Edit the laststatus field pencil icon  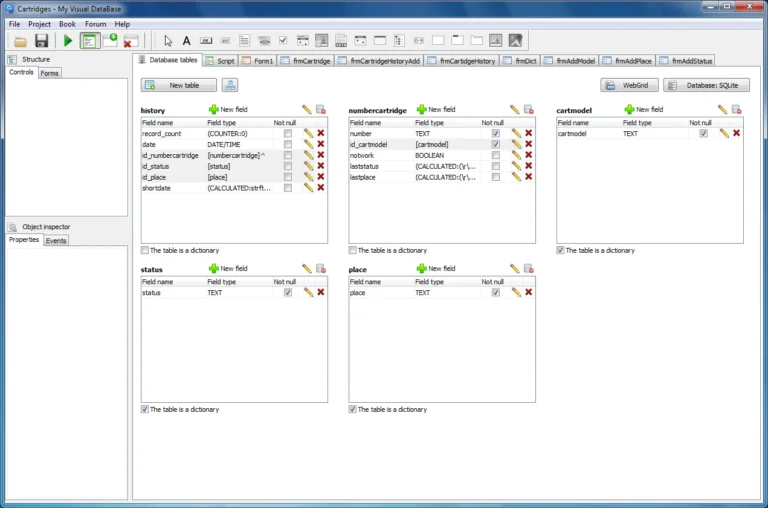516,166
